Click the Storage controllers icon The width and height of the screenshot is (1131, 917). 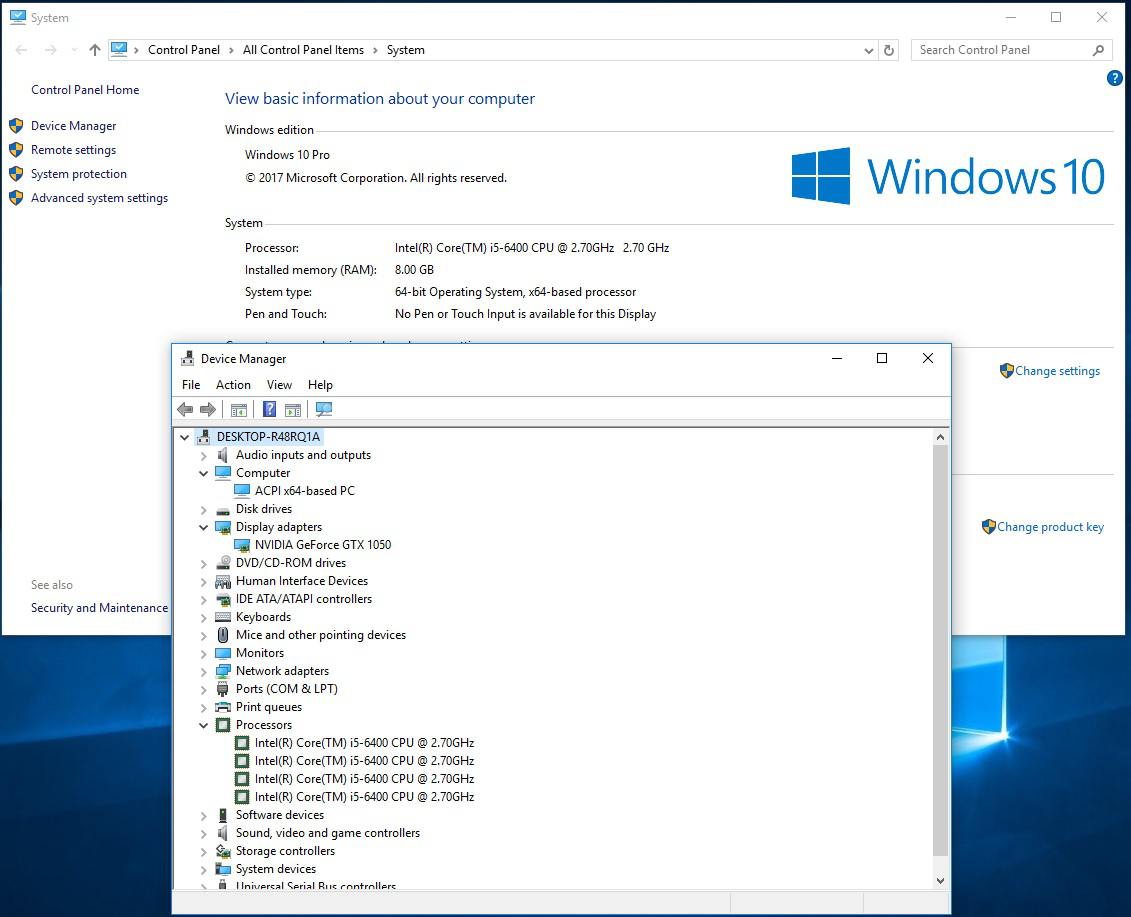(223, 851)
